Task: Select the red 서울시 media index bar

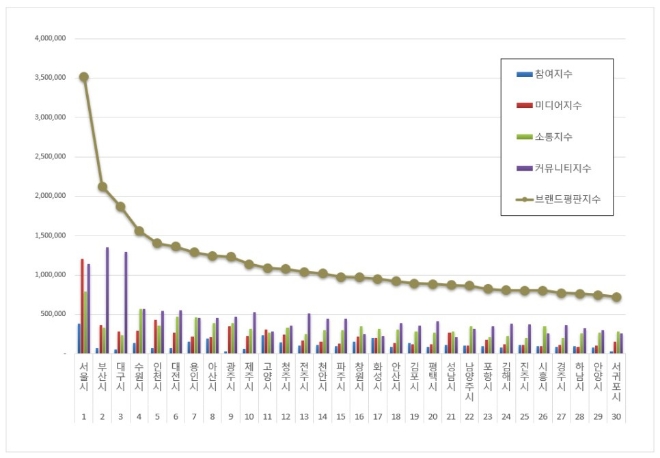Action: [82, 305]
